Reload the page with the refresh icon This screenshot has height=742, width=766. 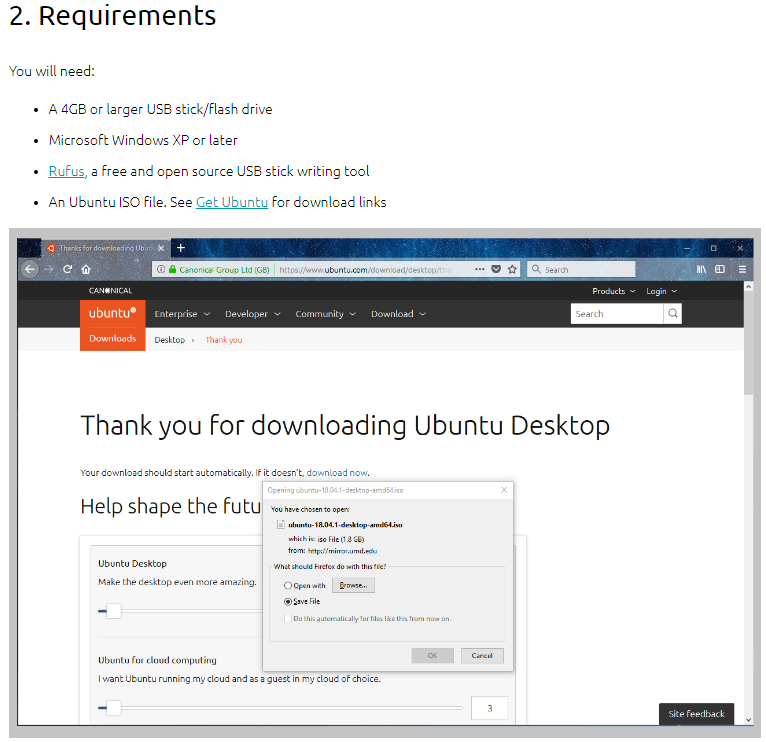click(67, 269)
